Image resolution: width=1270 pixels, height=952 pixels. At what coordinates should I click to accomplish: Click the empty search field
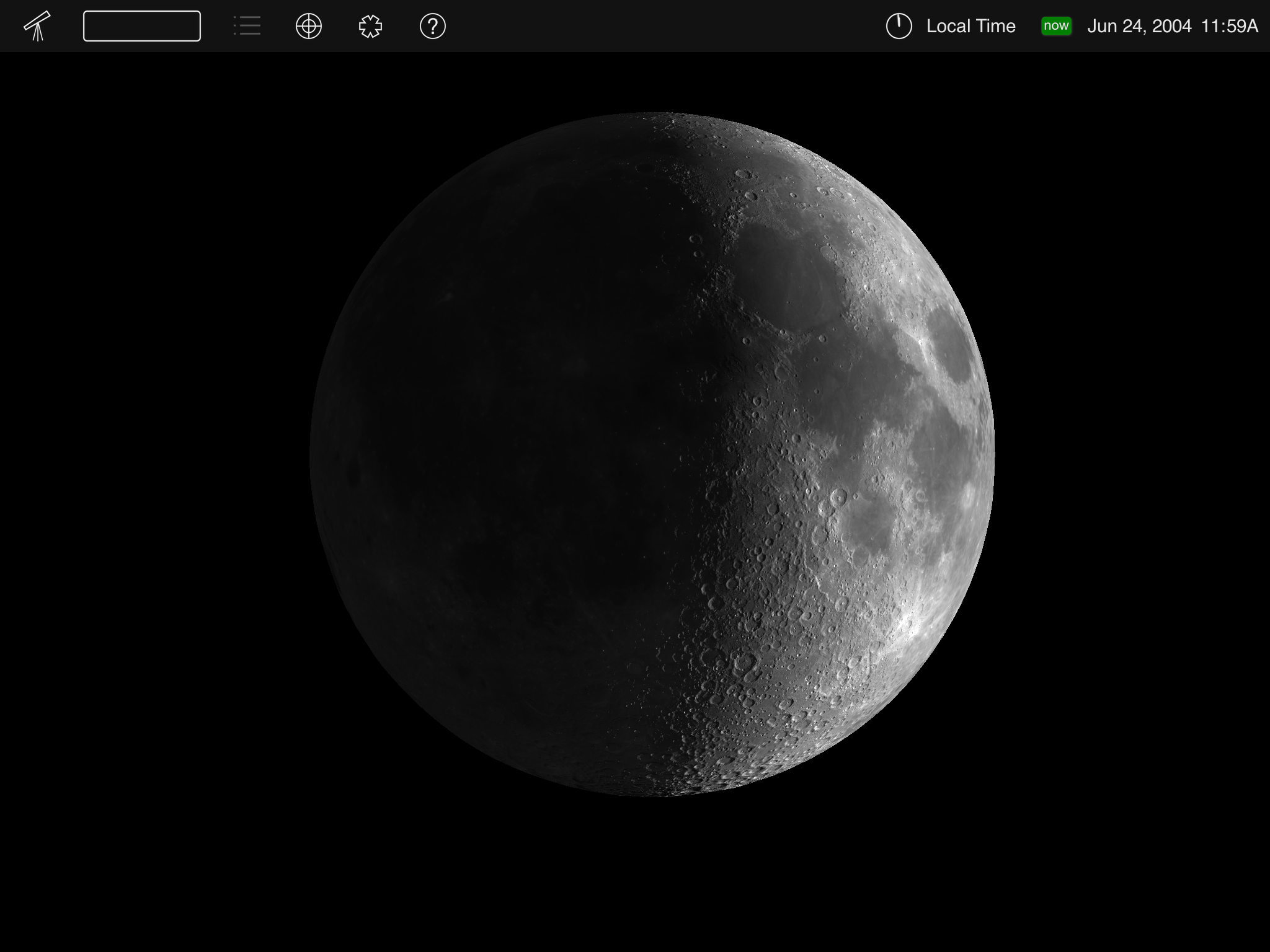coord(141,26)
